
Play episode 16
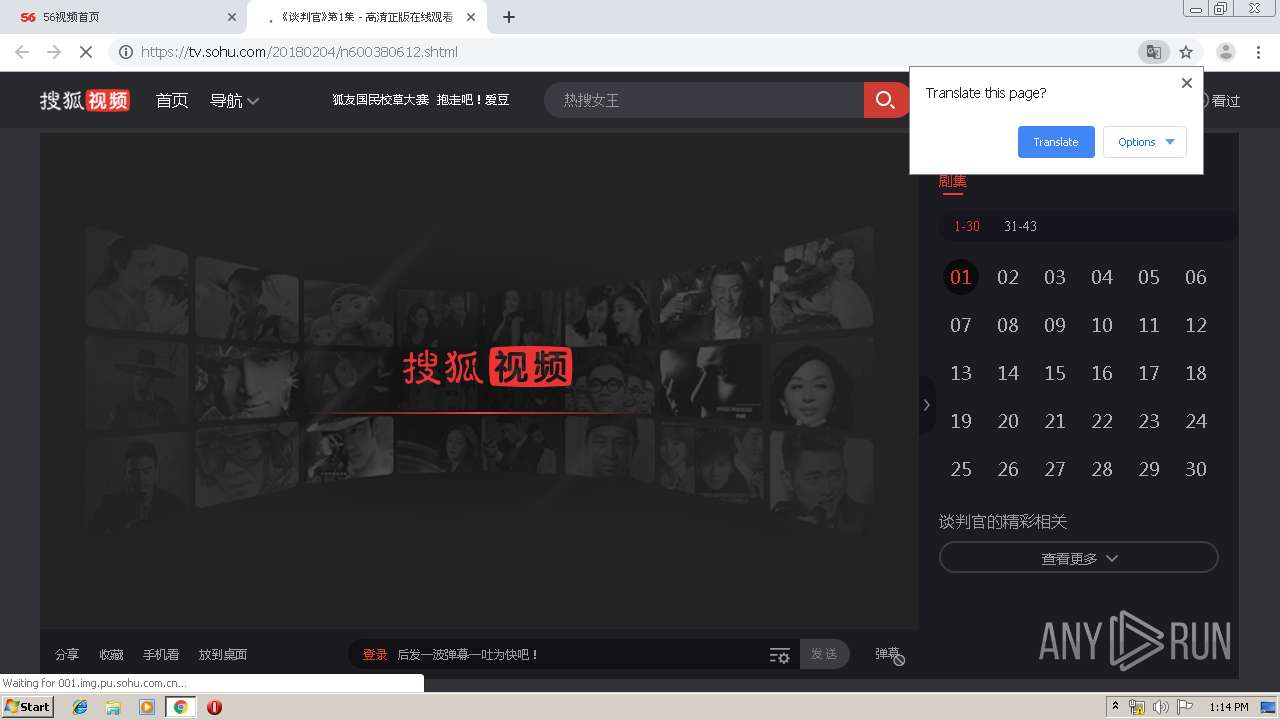tap(1102, 373)
